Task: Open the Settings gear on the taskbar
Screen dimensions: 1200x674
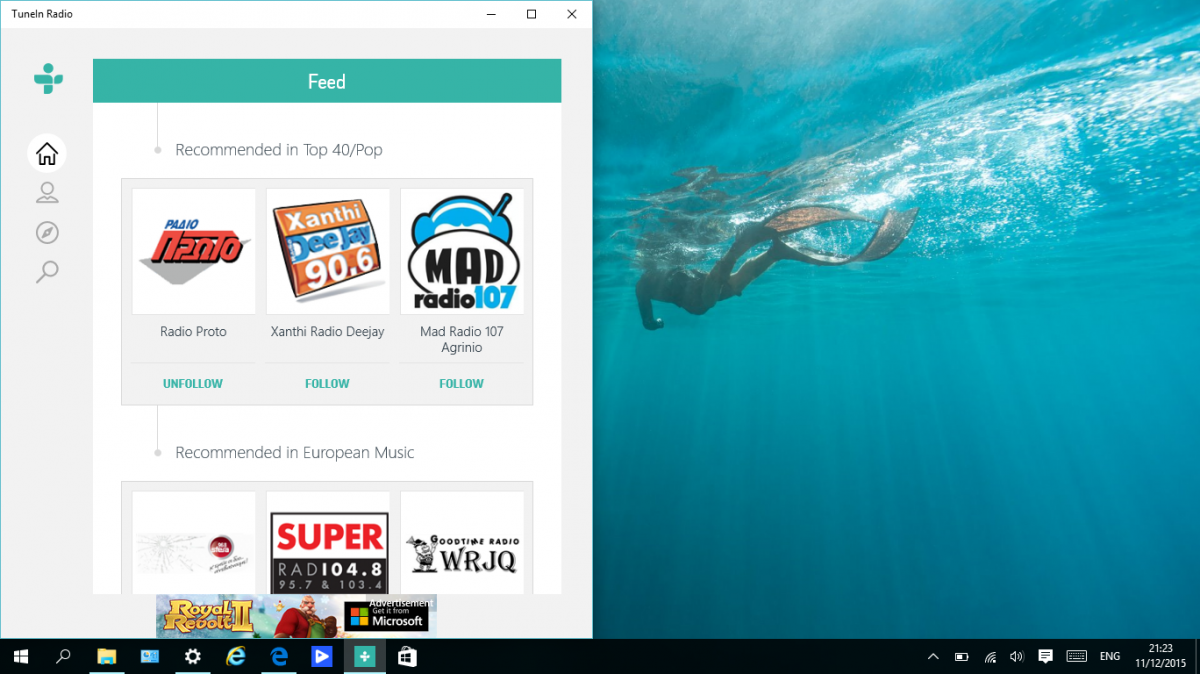Action: pyautogui.click(x=193, y=657)
